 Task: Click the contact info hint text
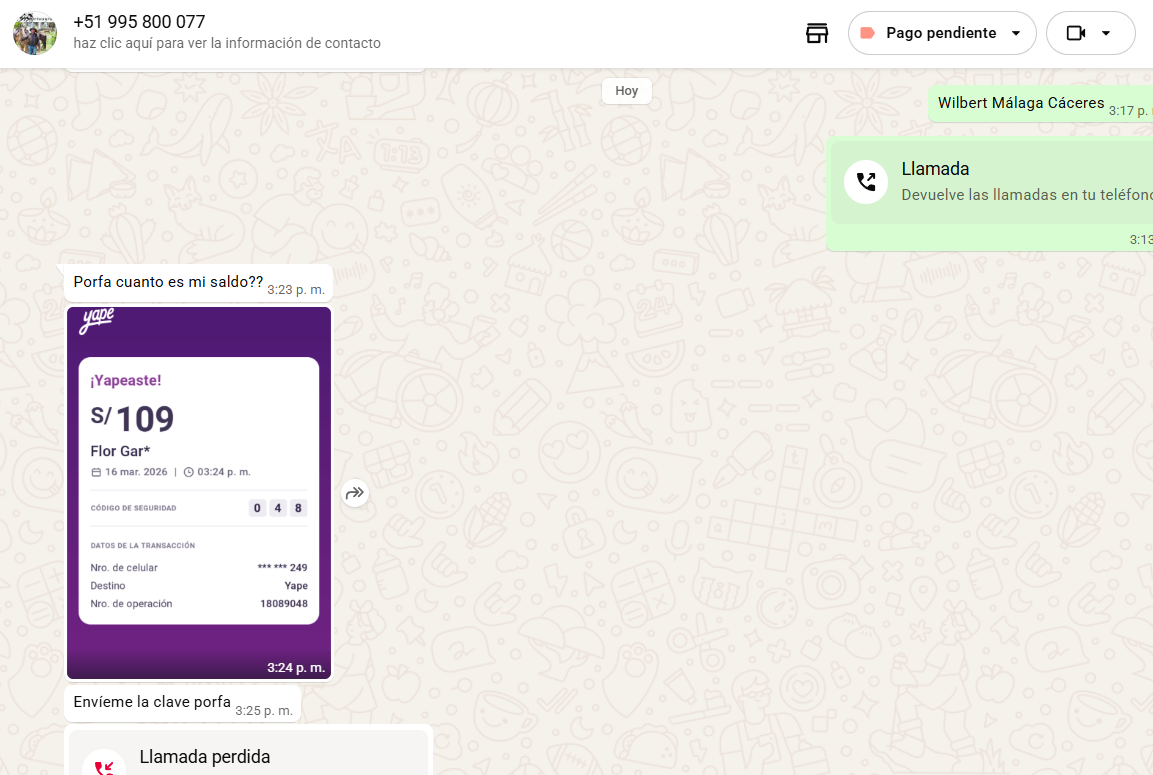point(227,43)
